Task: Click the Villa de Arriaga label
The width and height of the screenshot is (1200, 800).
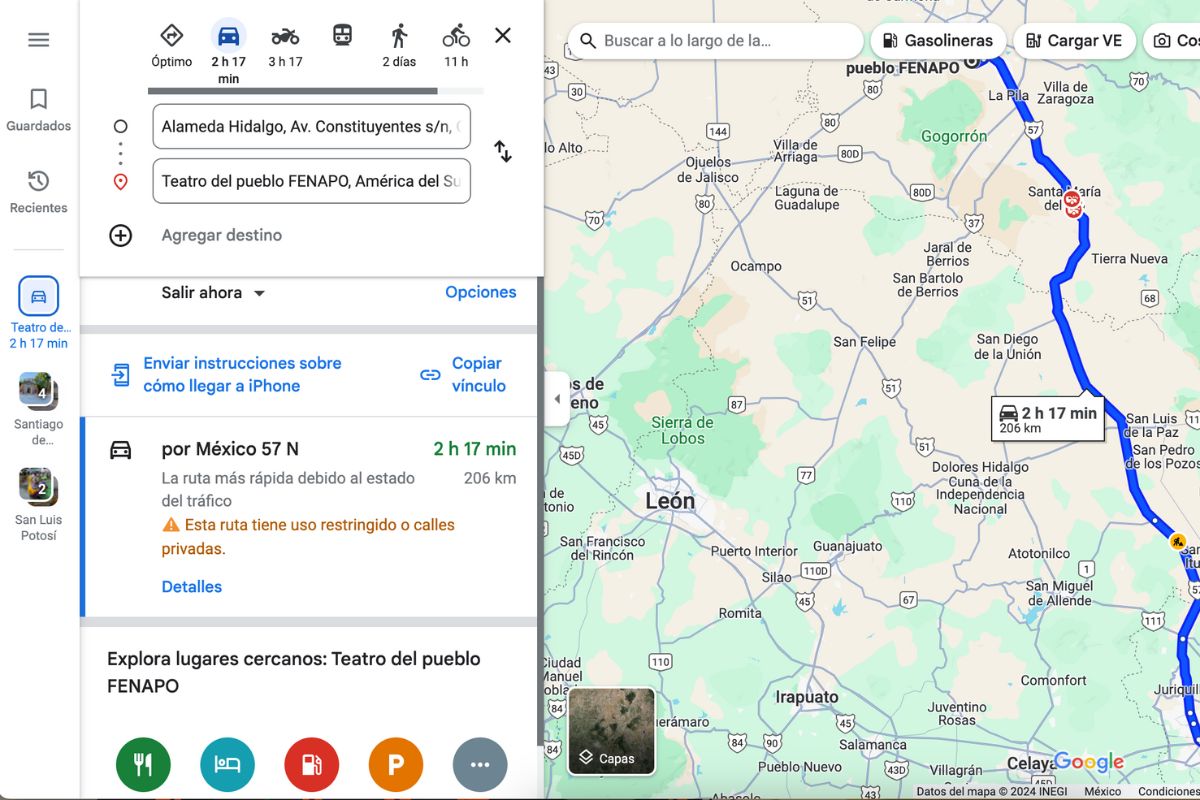Action: pyautogui.click(x=796, y=151)
